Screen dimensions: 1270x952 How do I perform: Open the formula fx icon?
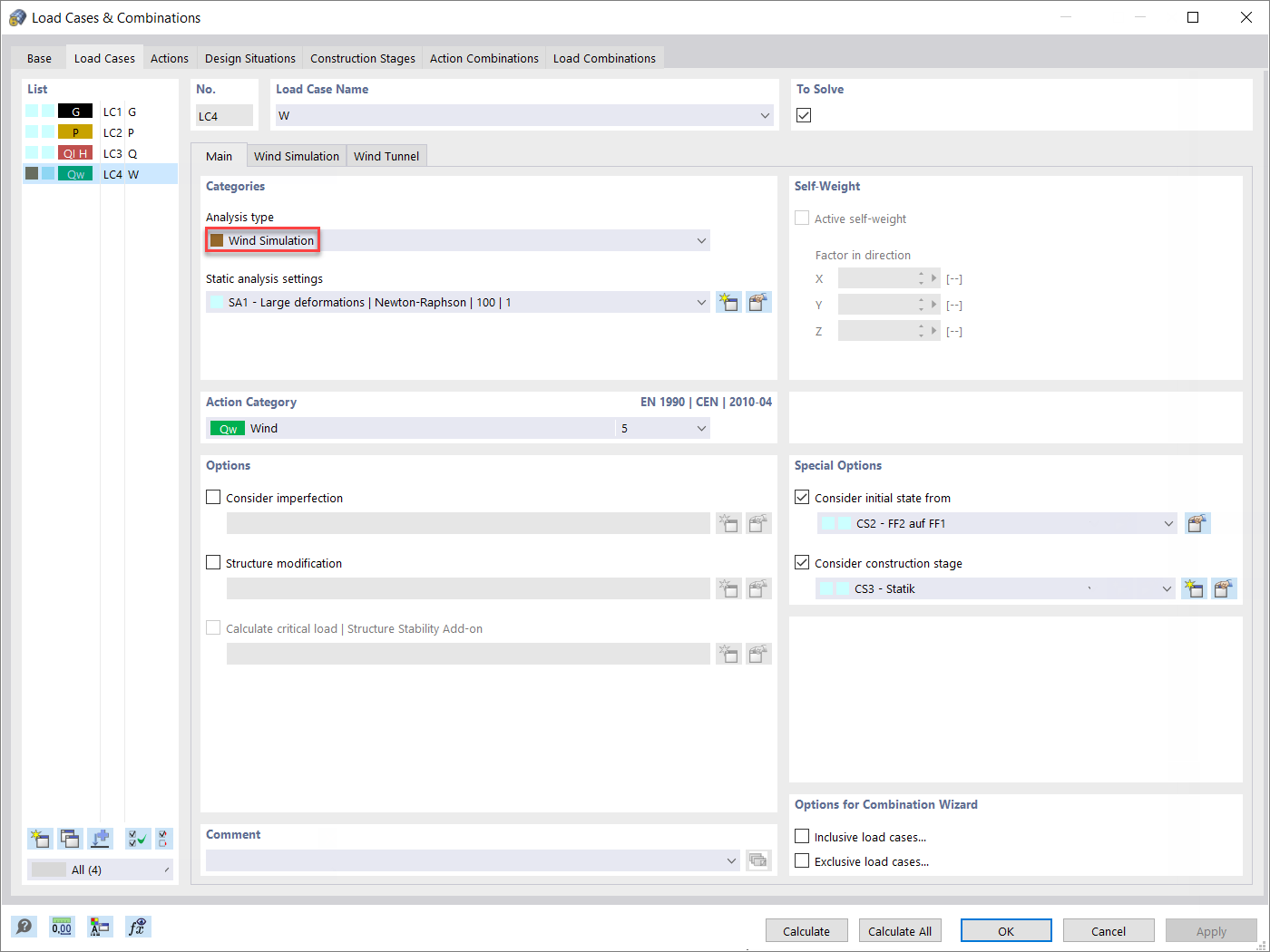point(137,927)
